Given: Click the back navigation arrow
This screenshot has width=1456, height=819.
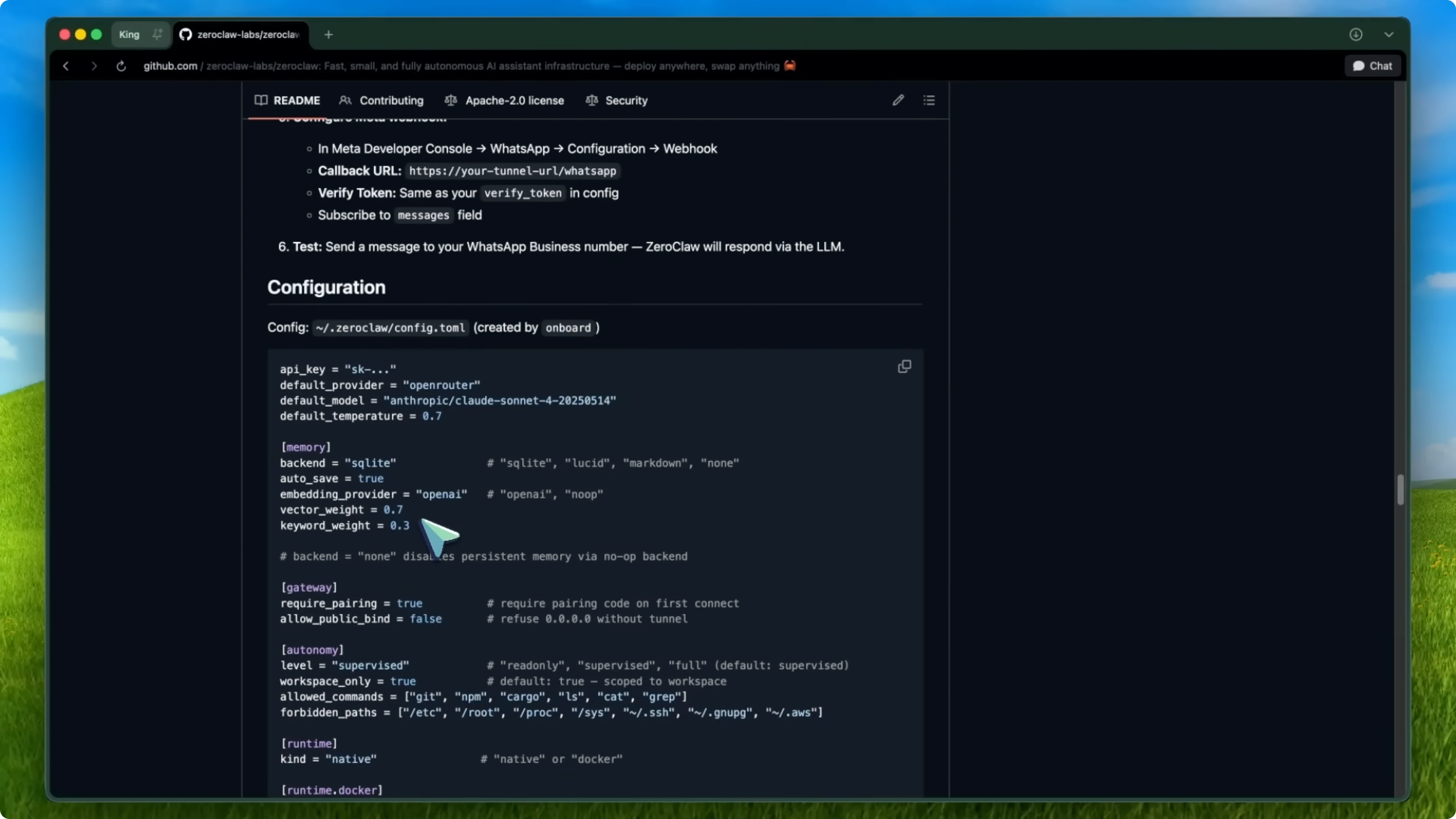Looking at the screenshot, I should (x=66, y=66).
